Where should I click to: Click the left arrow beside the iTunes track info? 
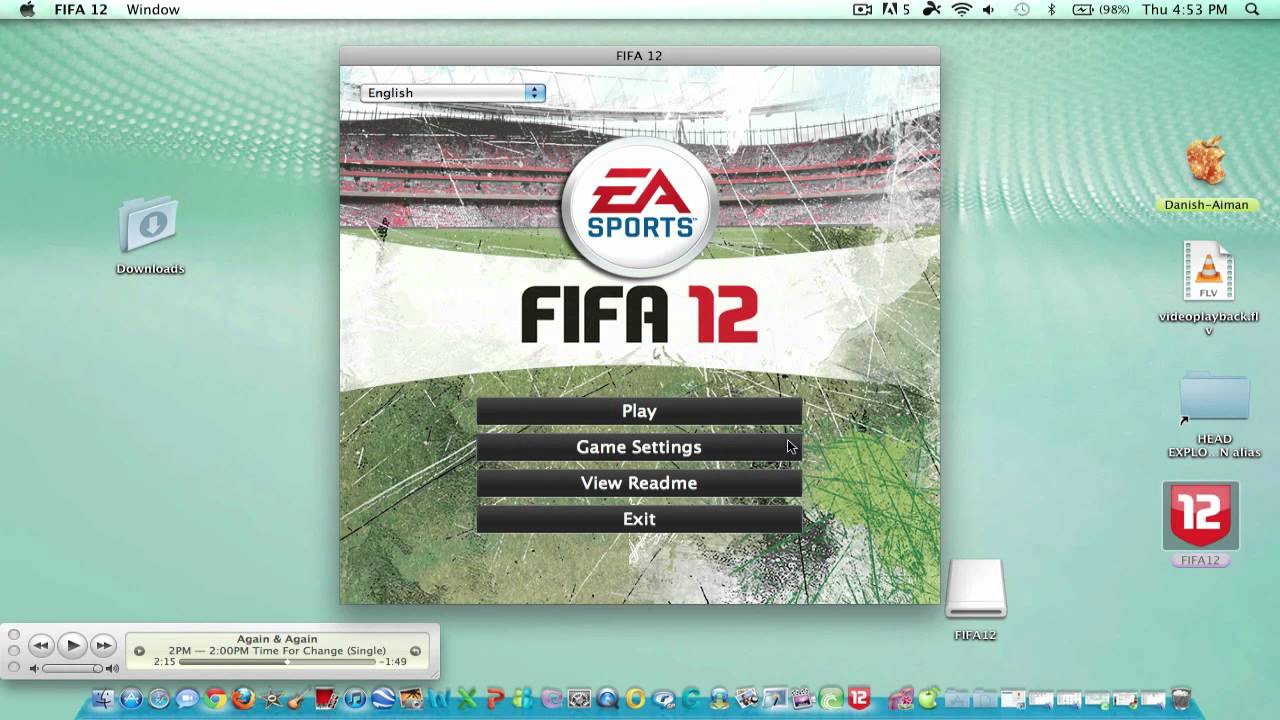(140, 651)
